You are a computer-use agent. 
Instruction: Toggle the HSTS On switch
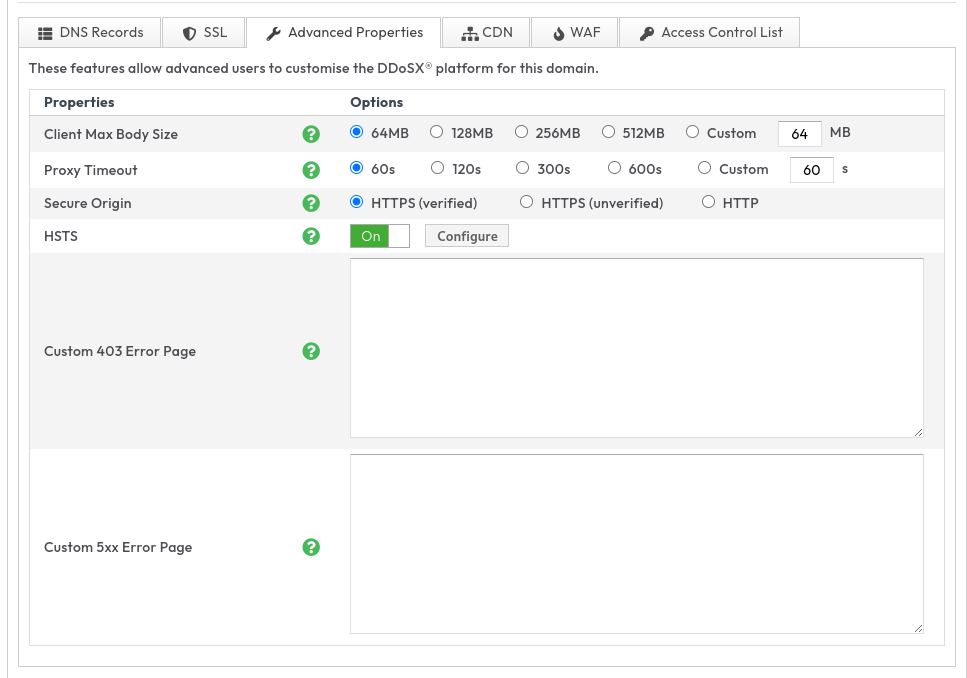click(x=380, y=236)
